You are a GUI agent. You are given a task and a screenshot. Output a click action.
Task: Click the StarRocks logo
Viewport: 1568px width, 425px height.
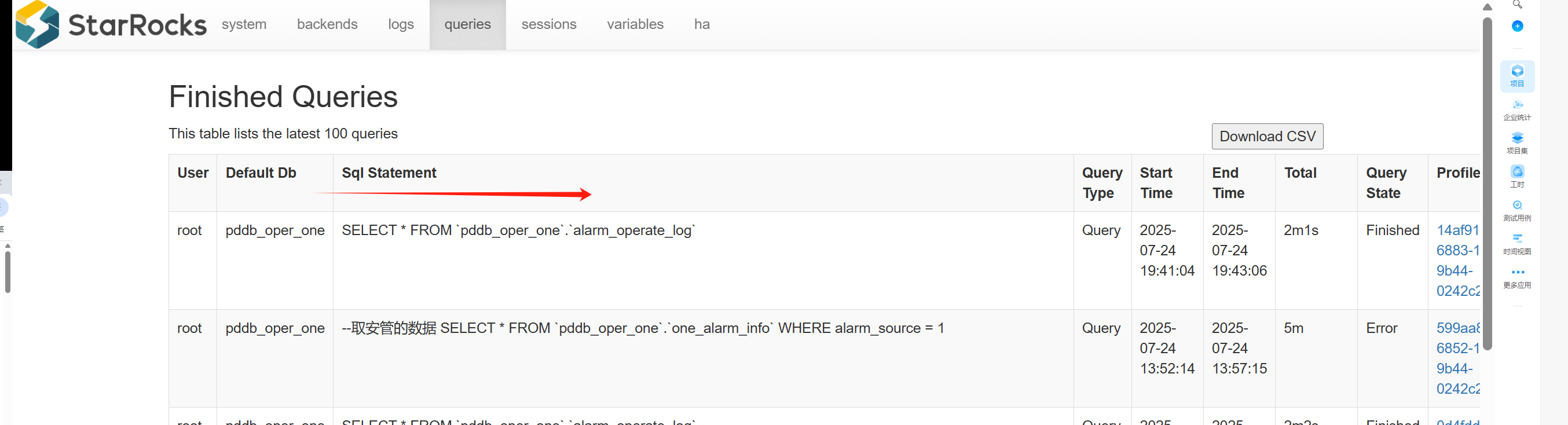click(x=110, y=24)
